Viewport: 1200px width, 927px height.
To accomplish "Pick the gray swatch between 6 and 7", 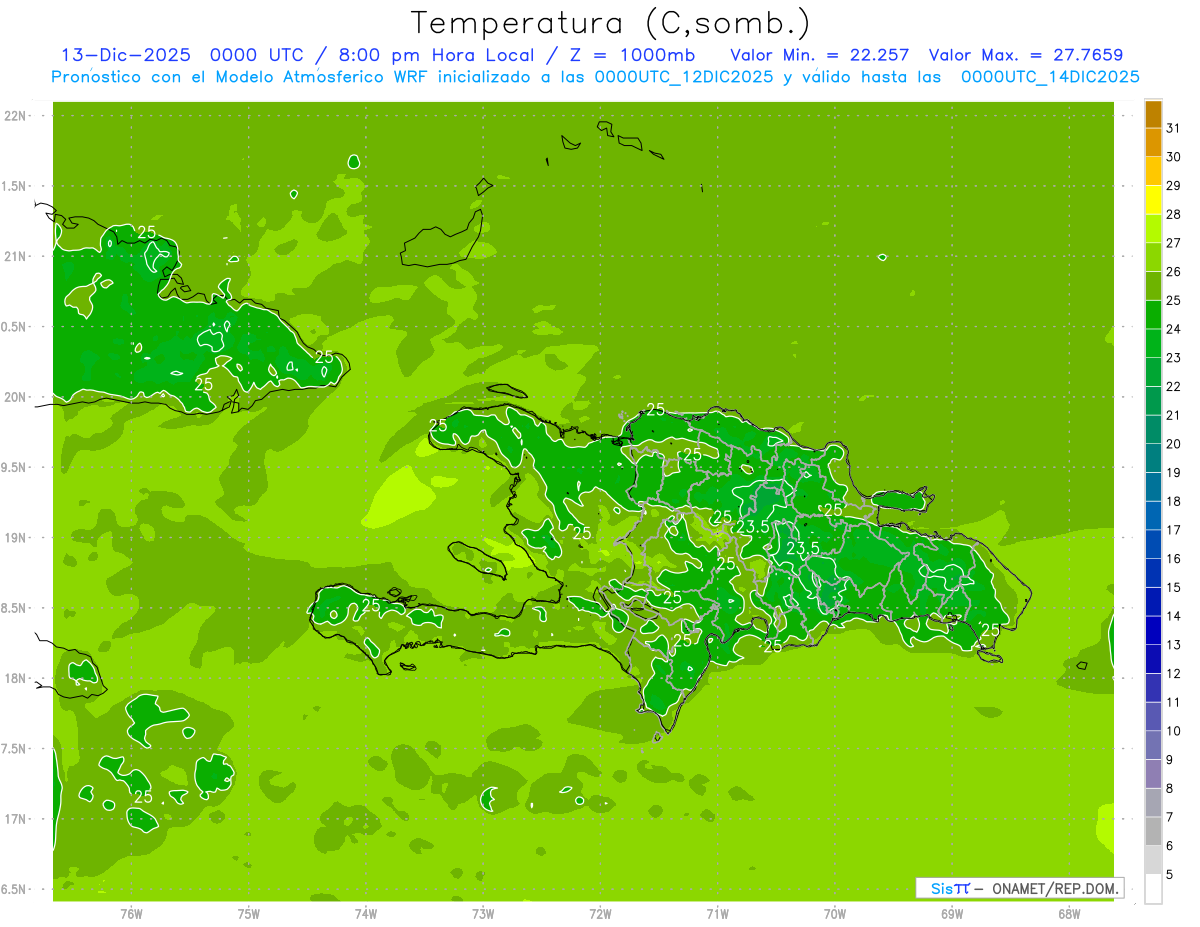I will [x=1153, y=832].
